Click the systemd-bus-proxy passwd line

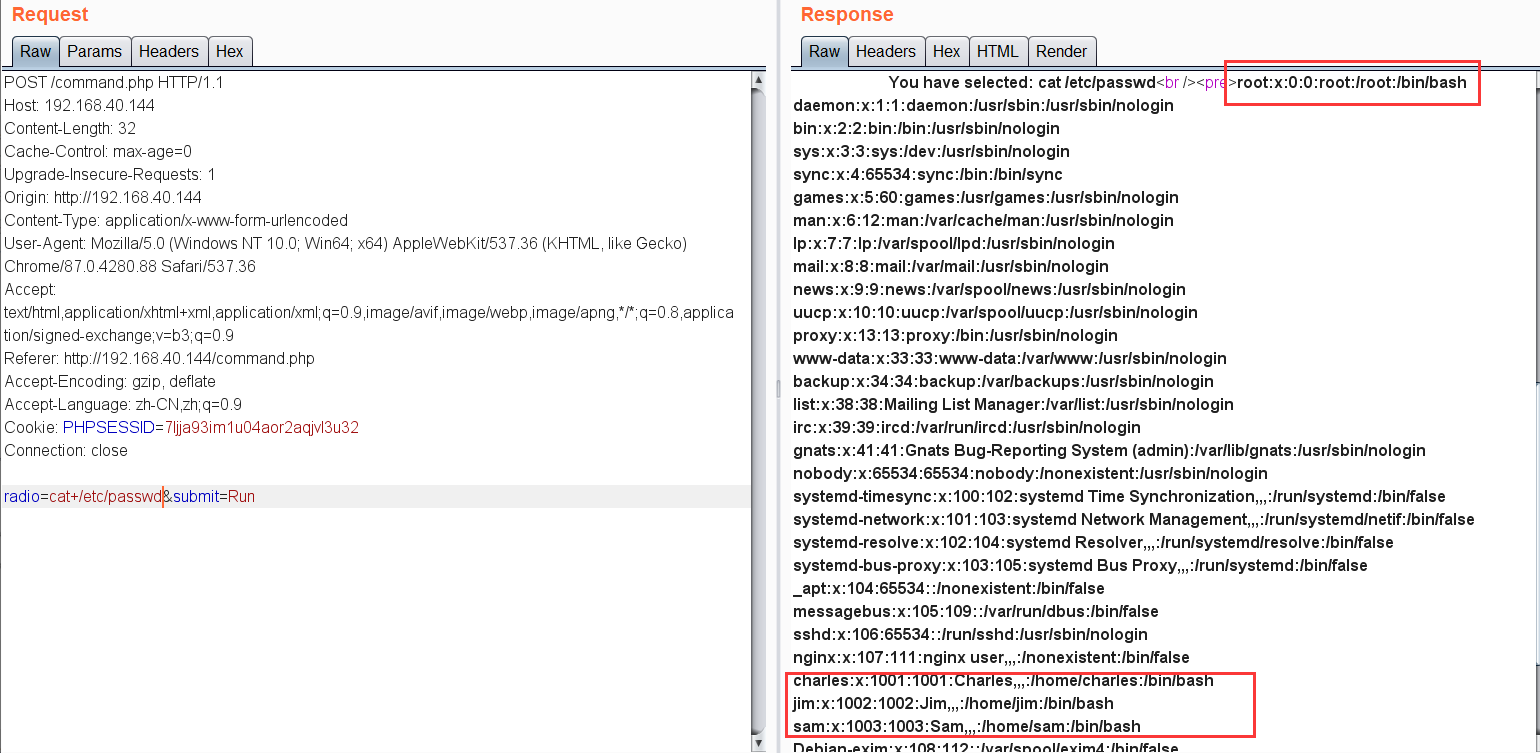(x=1080, y=565)
